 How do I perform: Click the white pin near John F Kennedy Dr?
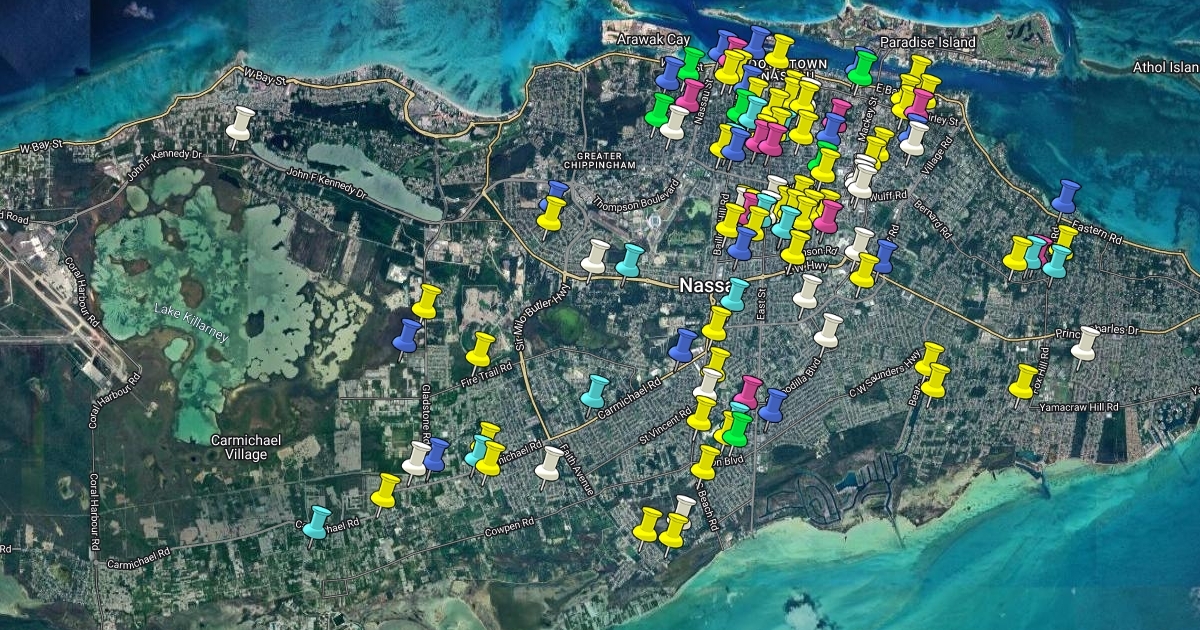[239, 124]
